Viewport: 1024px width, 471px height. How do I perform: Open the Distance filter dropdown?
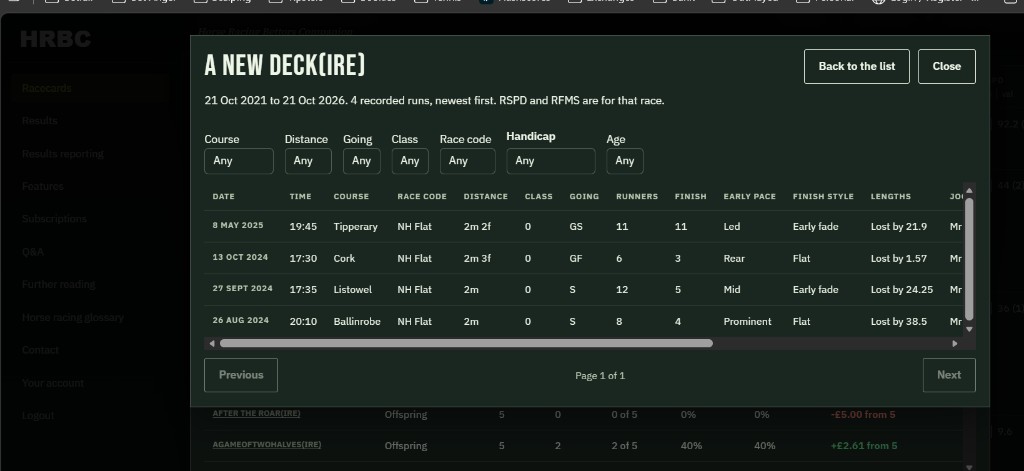click(x=308, y=161)
